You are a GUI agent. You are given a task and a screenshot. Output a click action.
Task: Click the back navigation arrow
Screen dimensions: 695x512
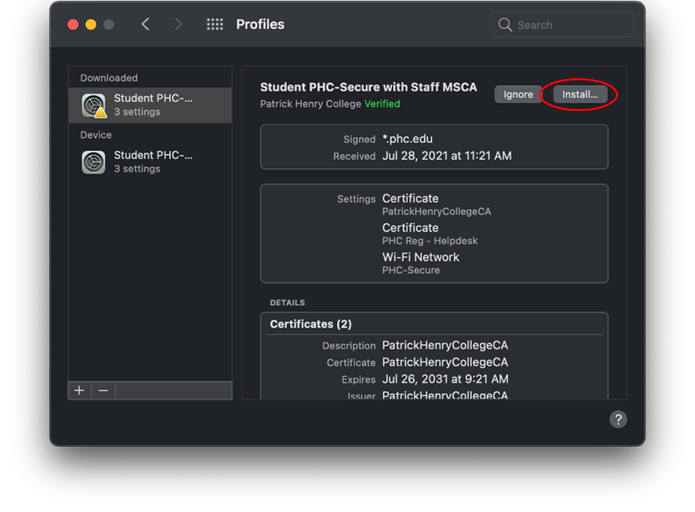coord(145,24)
